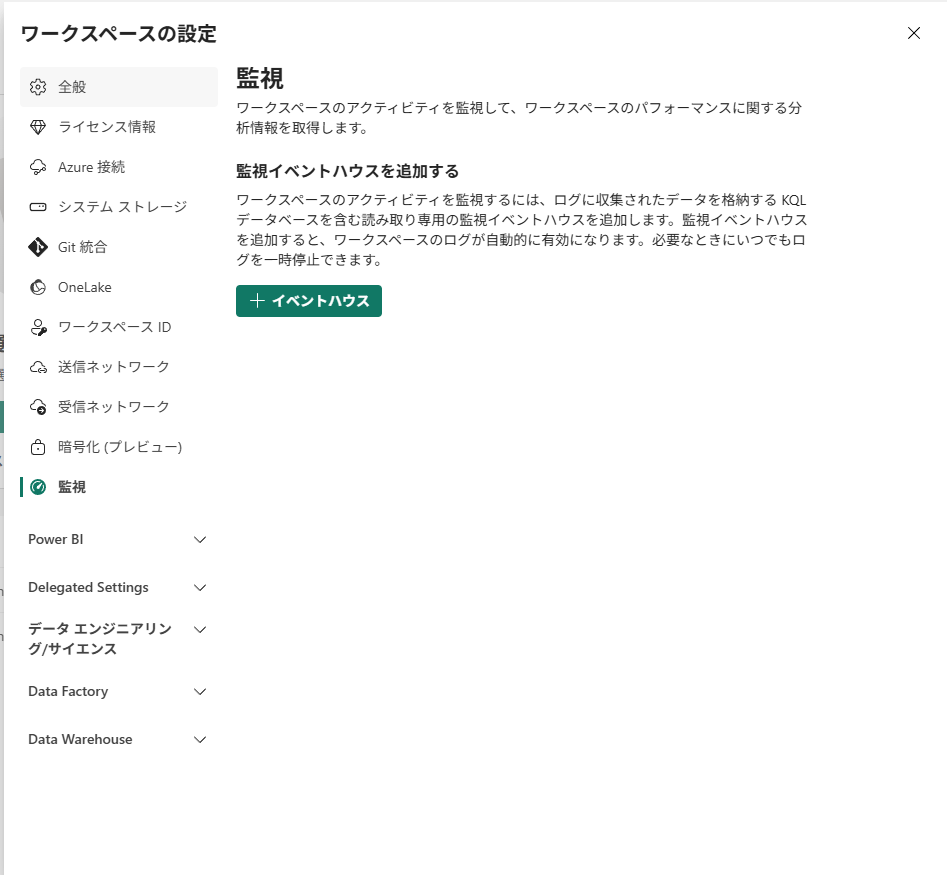Click the ワークスペースの設定 title
The width and height of the screenshot is (947, 875).
pyautogui.click(x=118, y=34)
